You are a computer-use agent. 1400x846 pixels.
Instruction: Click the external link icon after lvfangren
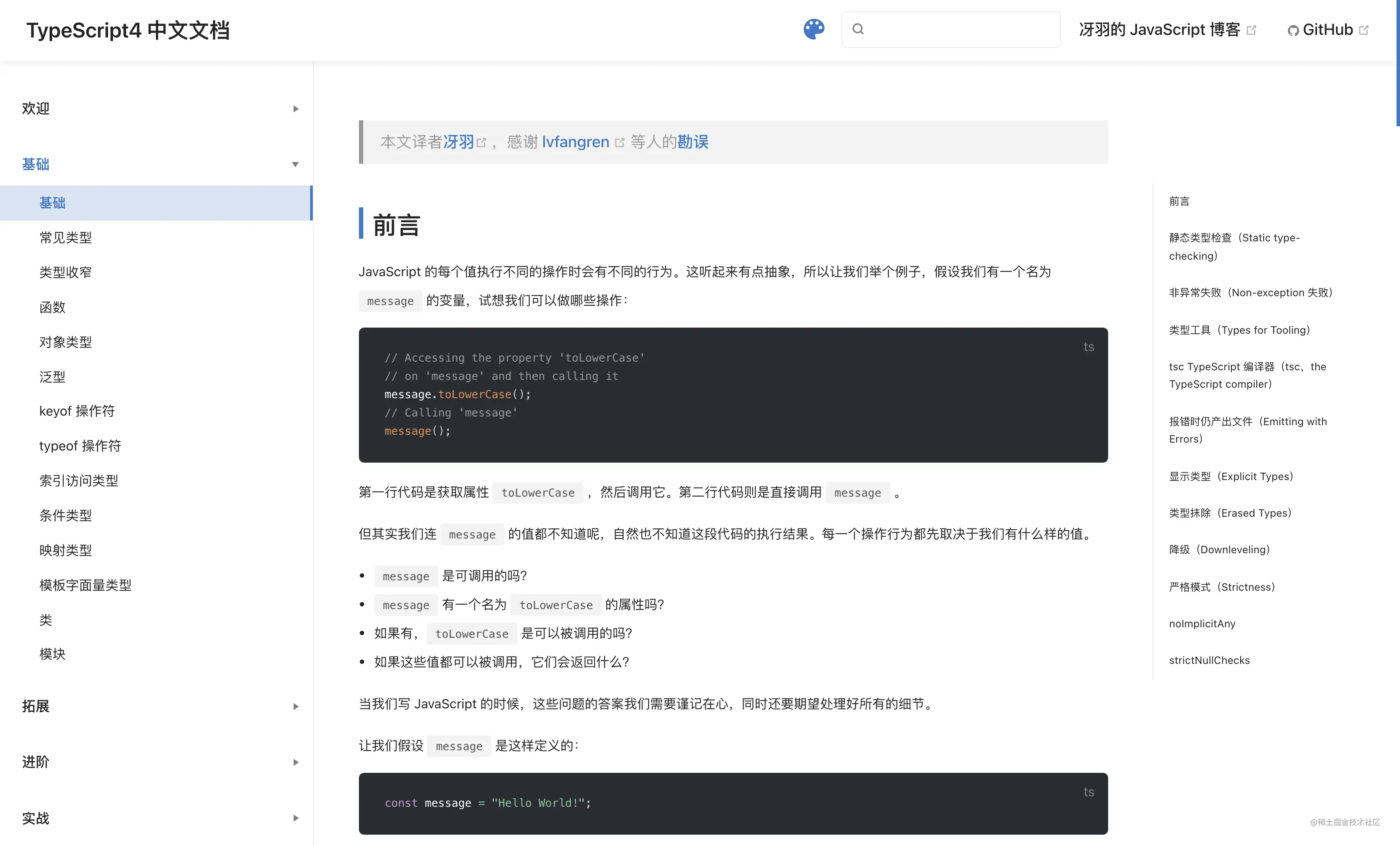pyautogui.click(x=619, y=142)
